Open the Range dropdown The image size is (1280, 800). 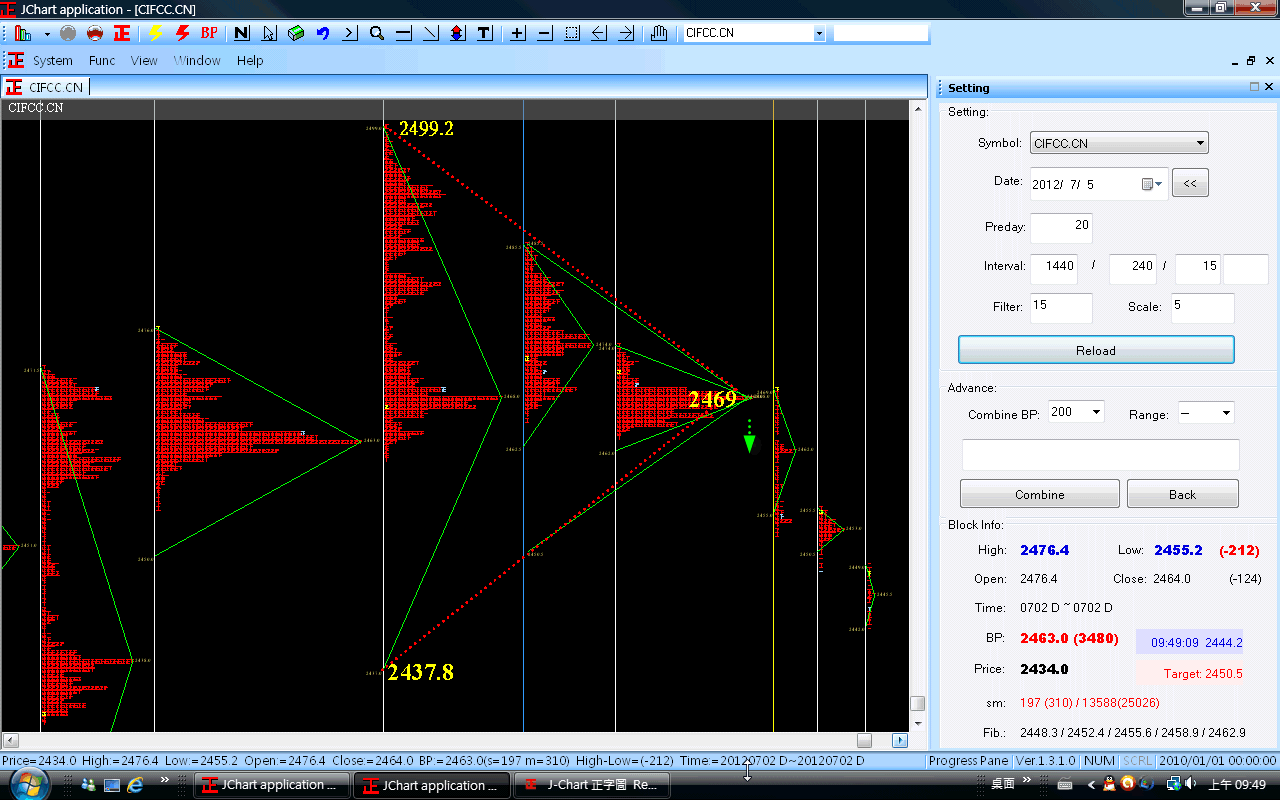pyautogui.click(x=1206, y=412)
